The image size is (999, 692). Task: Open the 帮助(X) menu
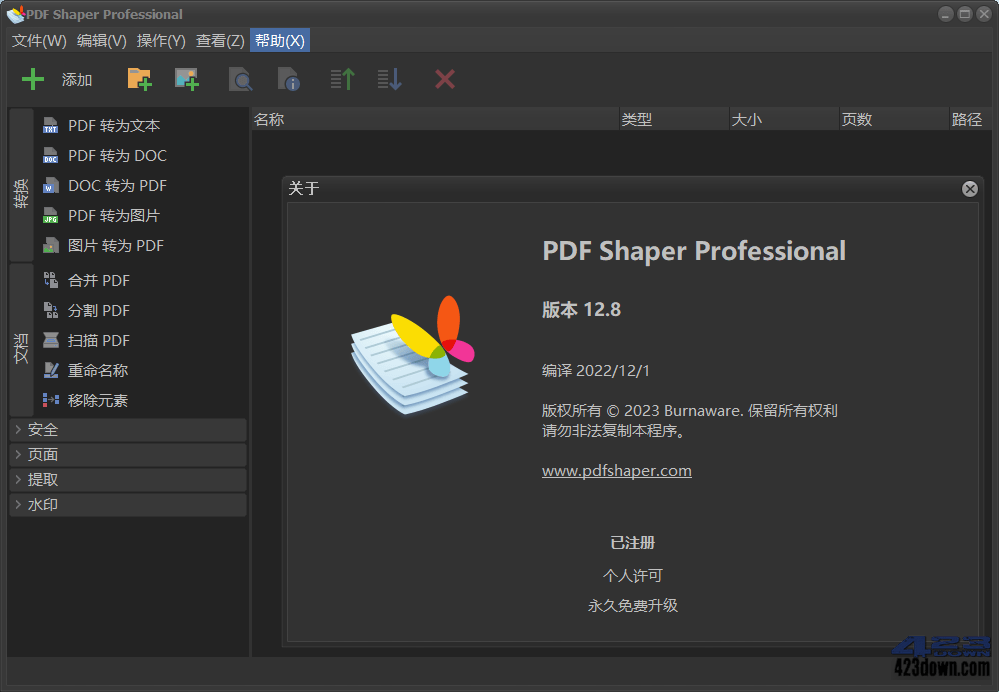click(x=279, y=41)
